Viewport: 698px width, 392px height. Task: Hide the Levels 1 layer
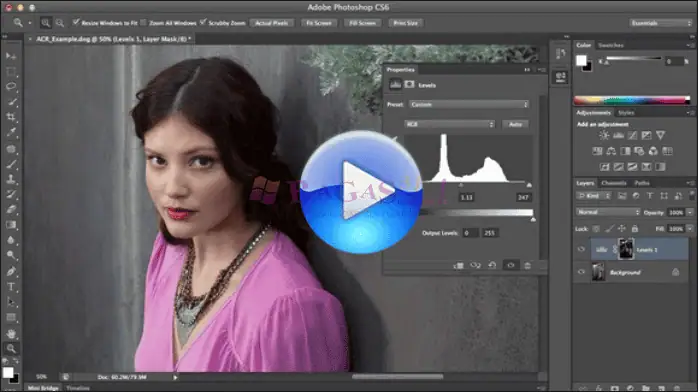(x=581, y=249)
